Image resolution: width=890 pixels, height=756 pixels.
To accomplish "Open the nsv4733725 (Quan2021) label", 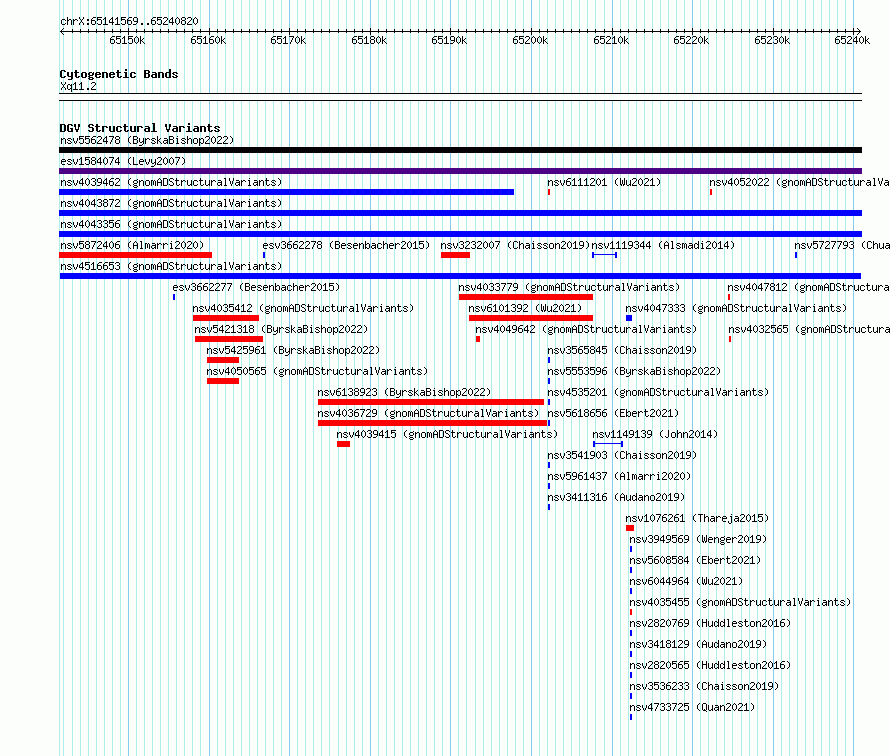I will pos(692,707).
